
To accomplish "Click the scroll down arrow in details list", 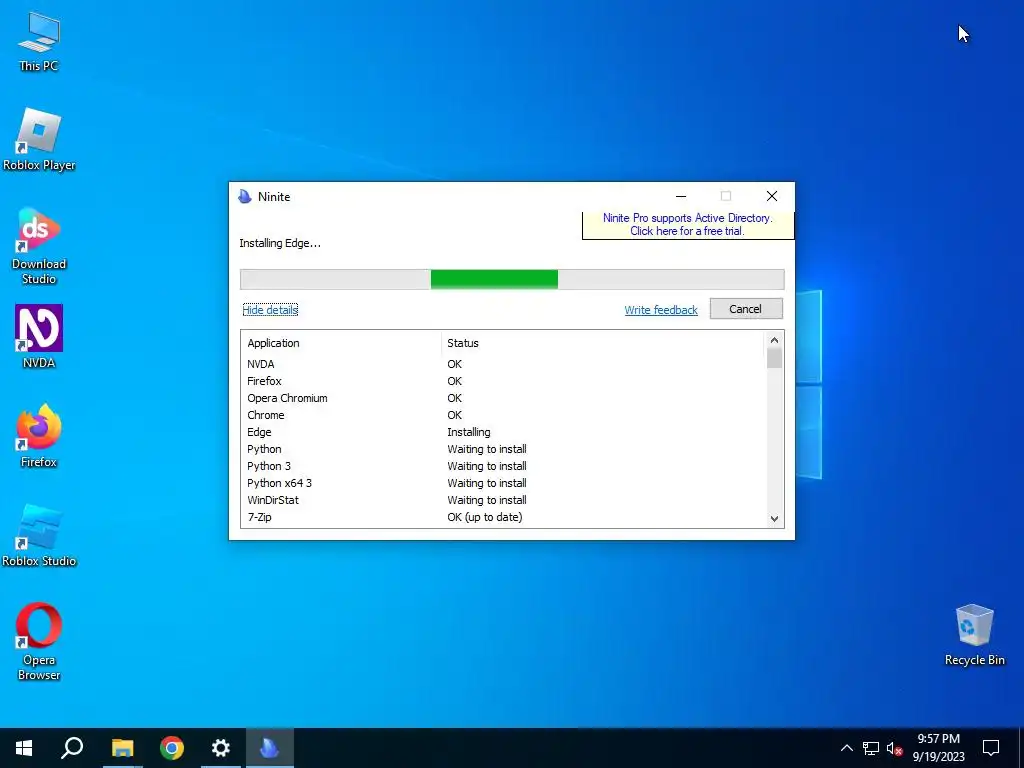I will pos(774,519).
